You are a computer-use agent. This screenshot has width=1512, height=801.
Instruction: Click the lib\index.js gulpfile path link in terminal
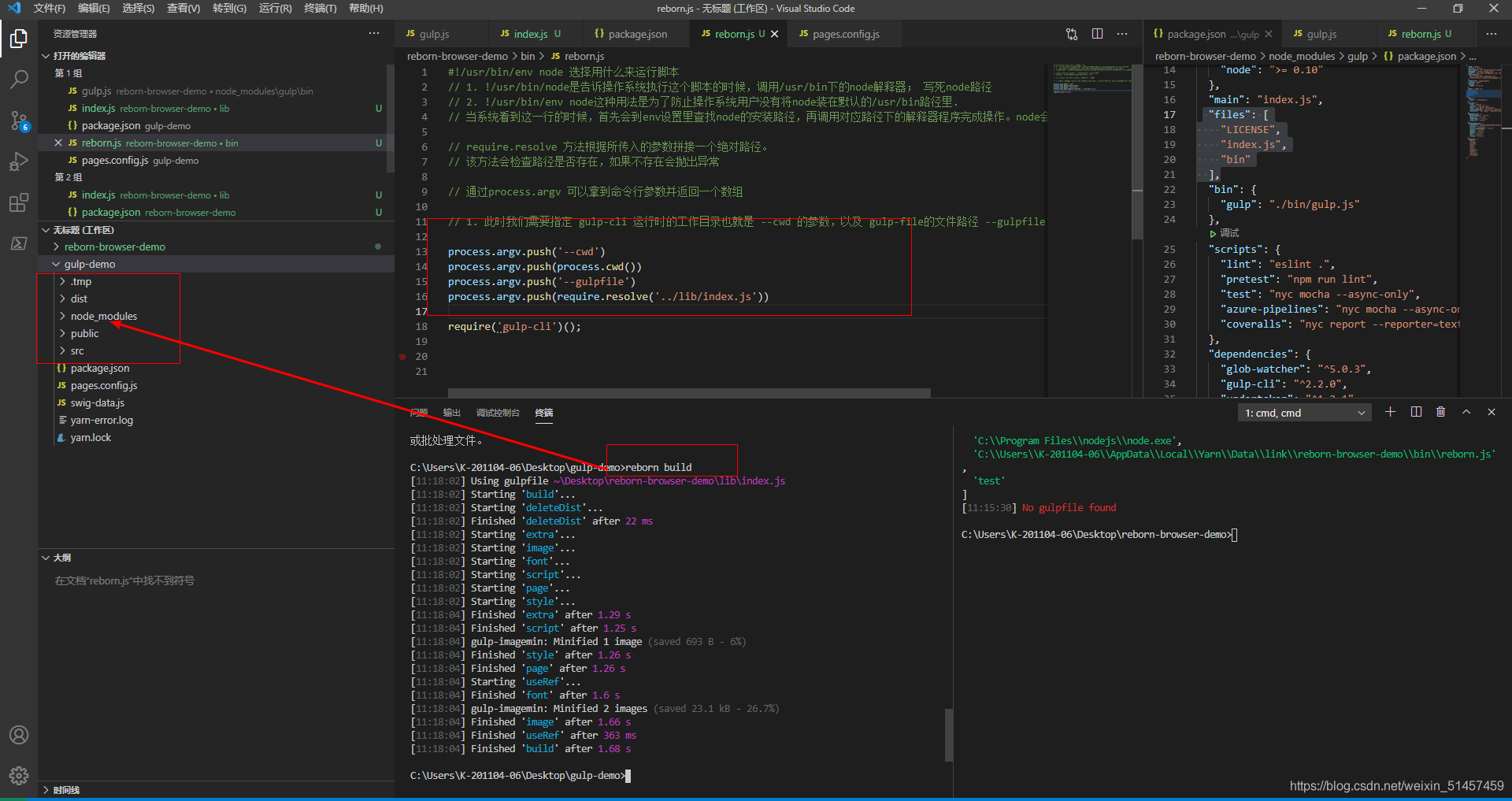[669, 481]
